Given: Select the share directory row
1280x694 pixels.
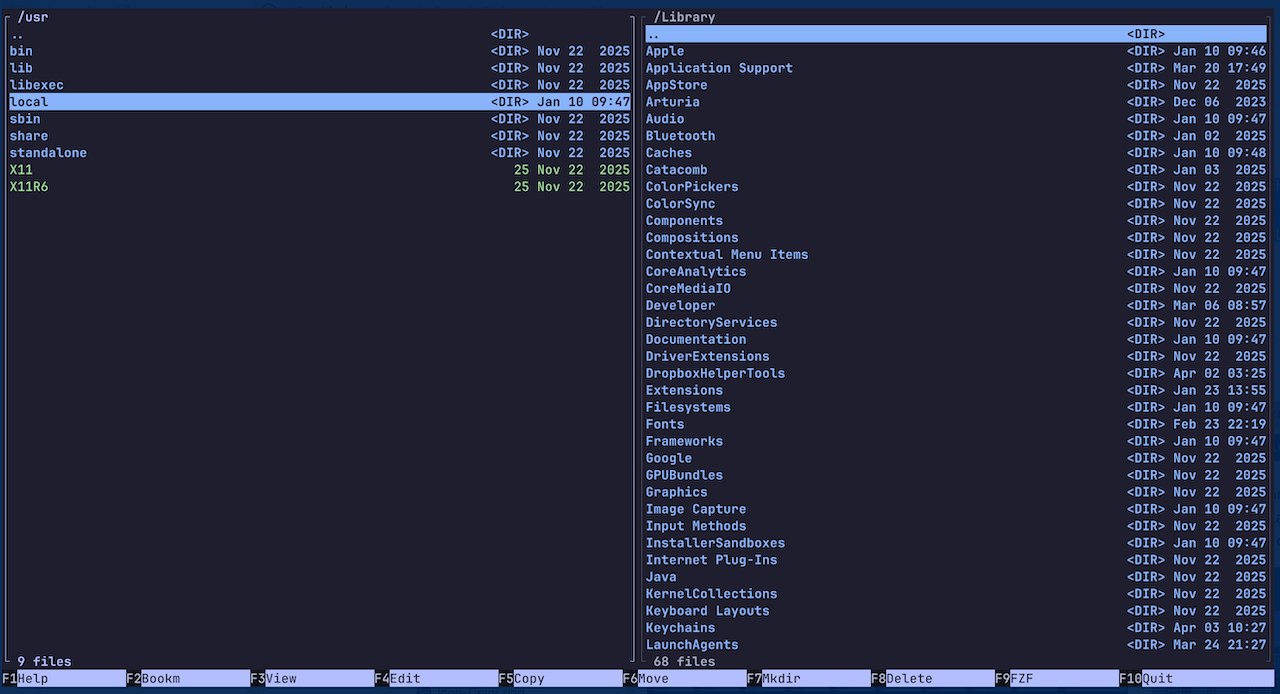Looking at the screenshot, I should (x=320, y=136).
